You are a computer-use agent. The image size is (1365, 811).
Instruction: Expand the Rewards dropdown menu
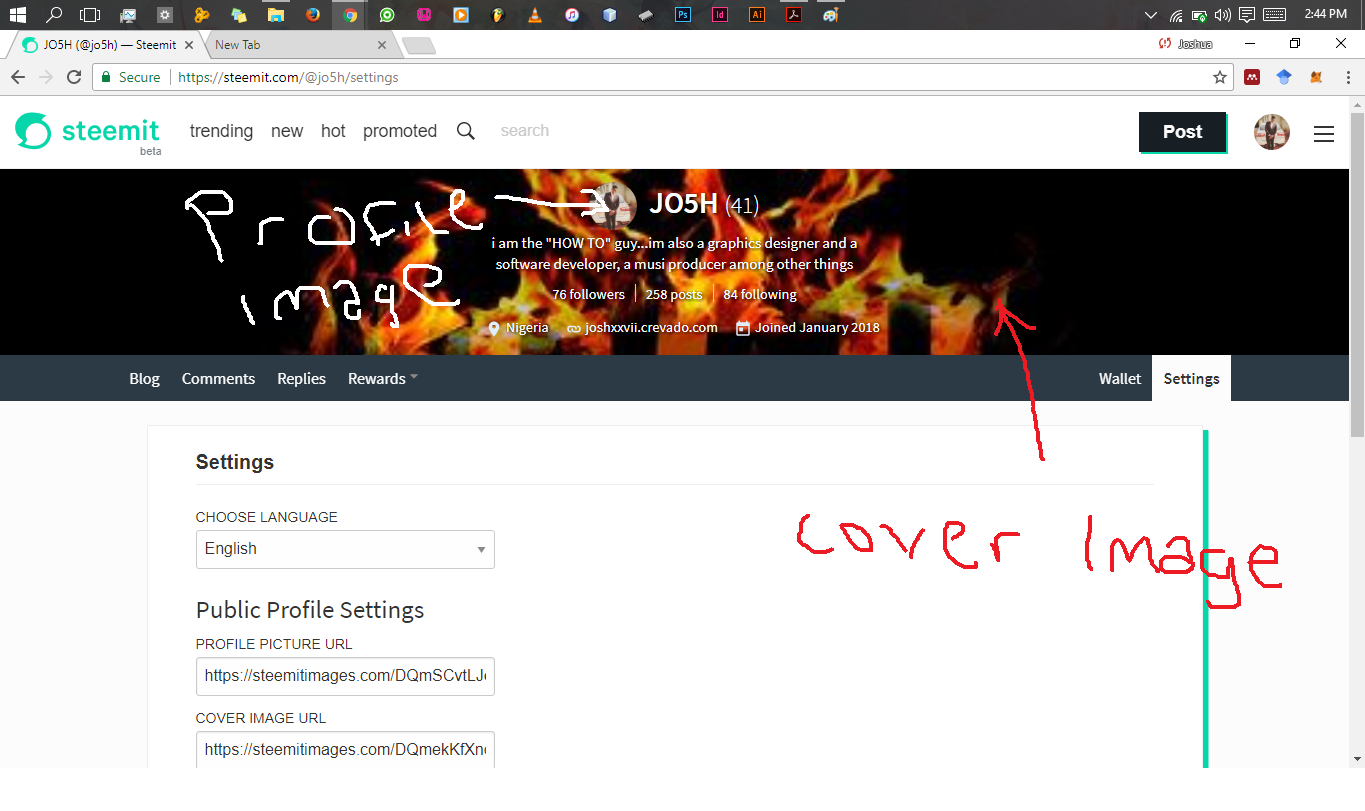383,379
